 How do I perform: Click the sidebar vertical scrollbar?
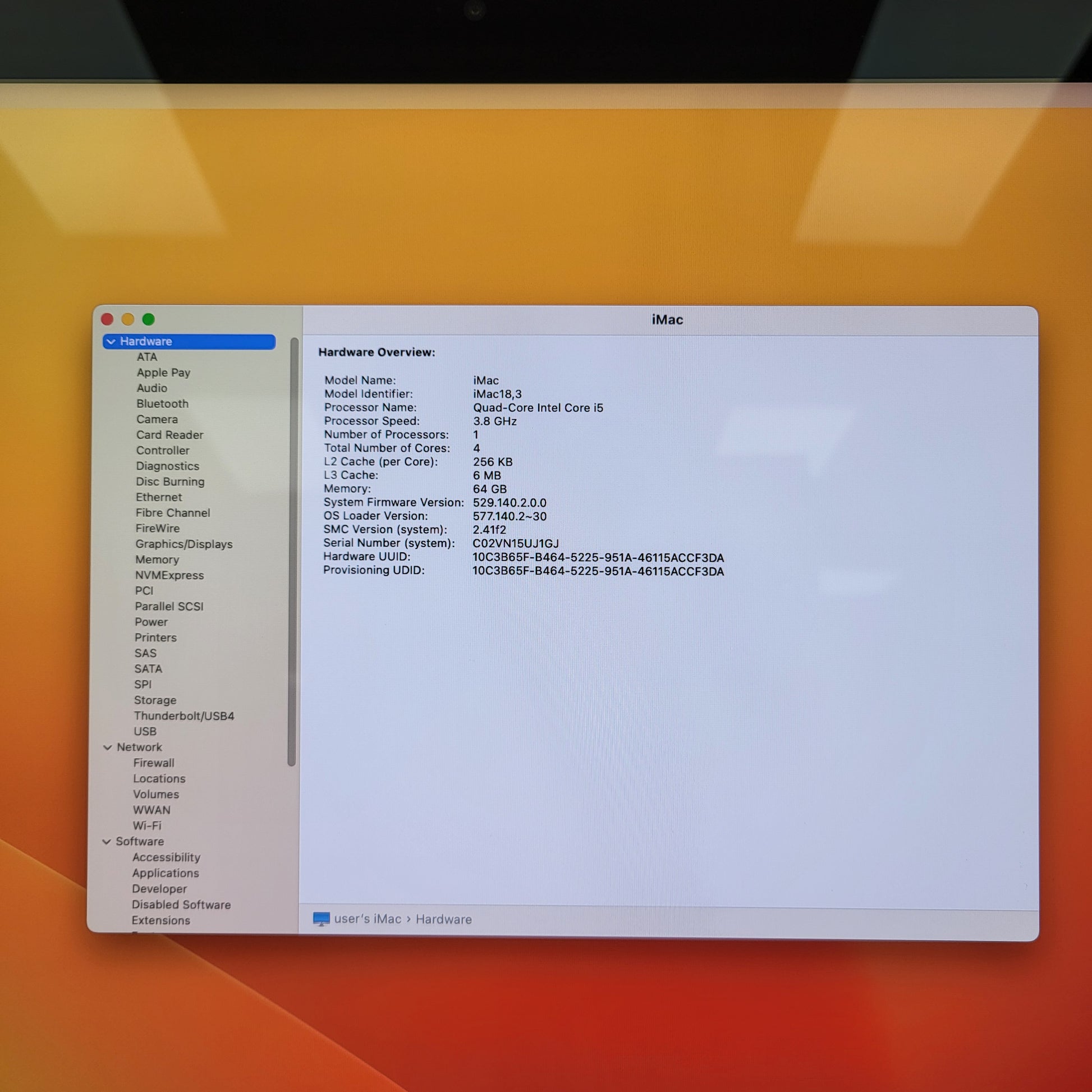[292, 551]
